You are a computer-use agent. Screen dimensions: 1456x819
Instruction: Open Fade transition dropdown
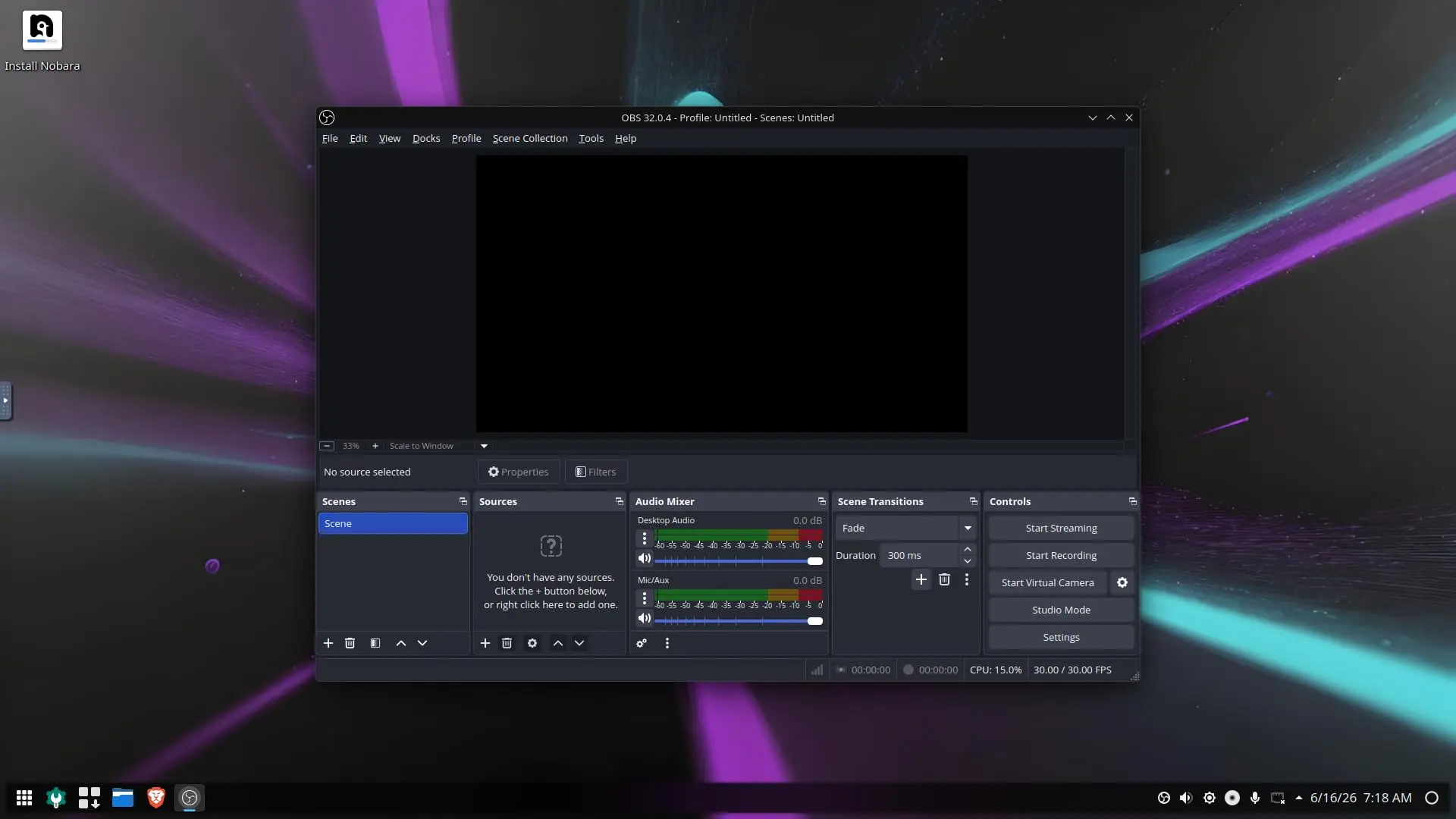click(905, 528)
